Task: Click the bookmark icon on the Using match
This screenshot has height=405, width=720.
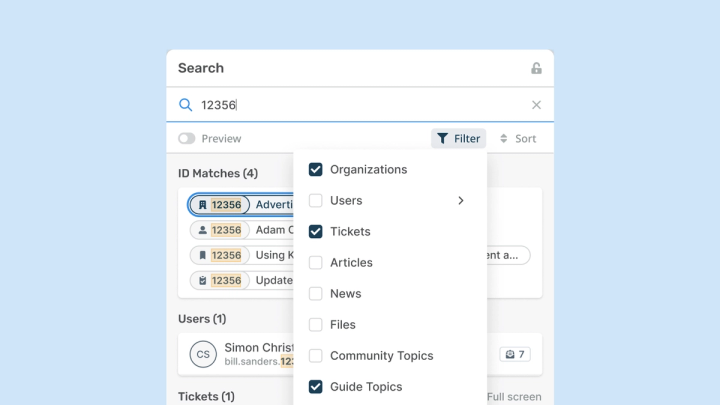Action: pos(202,255)
